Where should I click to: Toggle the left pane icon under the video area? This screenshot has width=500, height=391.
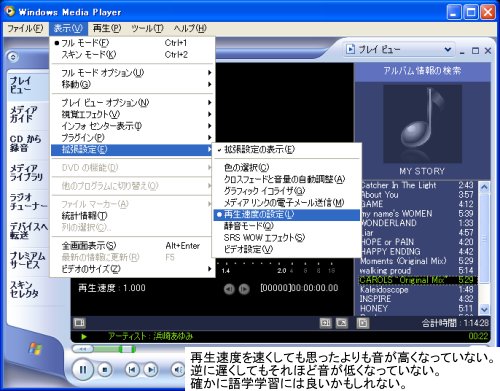click(x=79, y=322)
